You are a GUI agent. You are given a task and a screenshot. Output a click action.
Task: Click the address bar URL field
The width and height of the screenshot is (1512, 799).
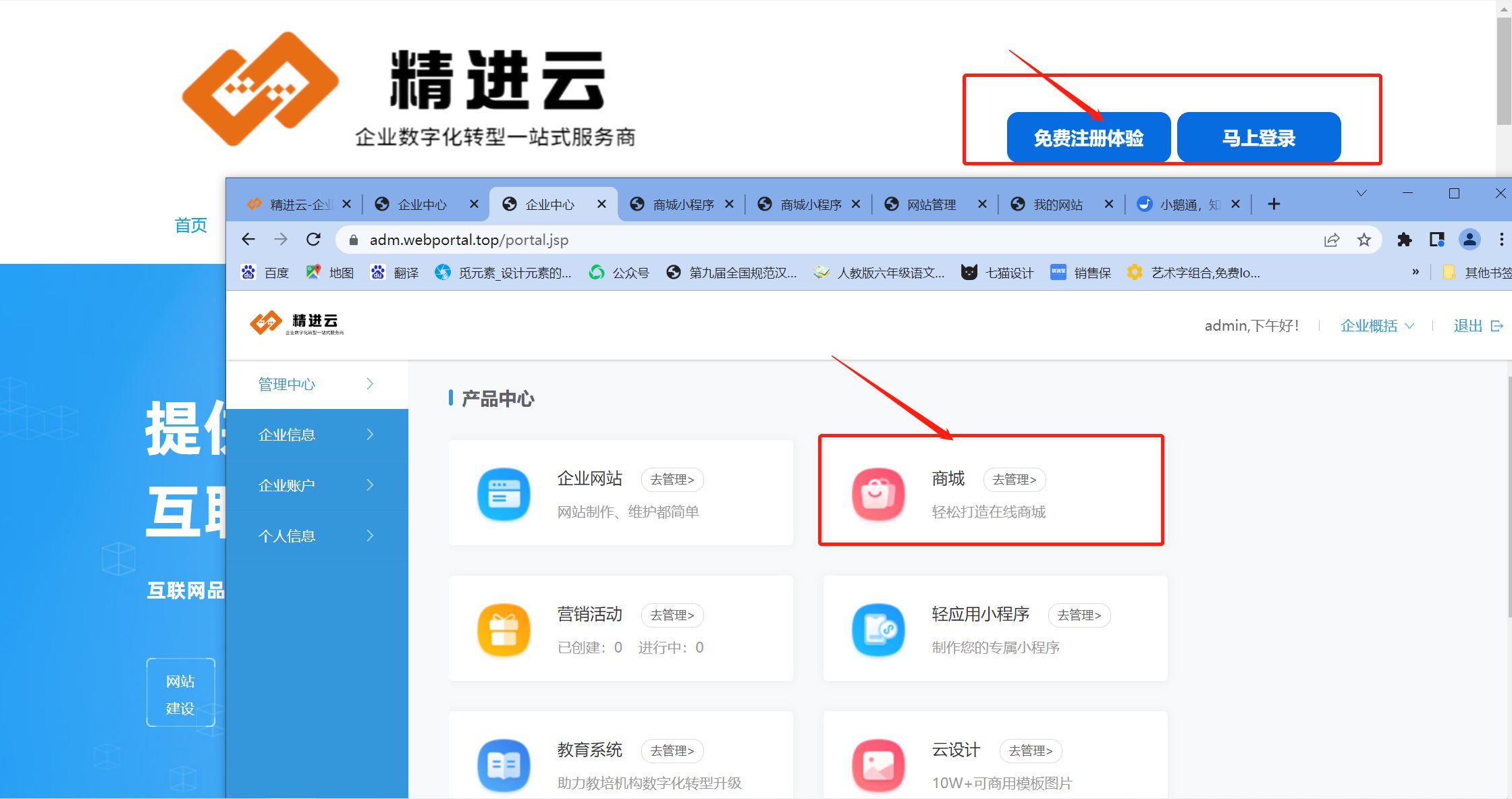coord(468,240)
